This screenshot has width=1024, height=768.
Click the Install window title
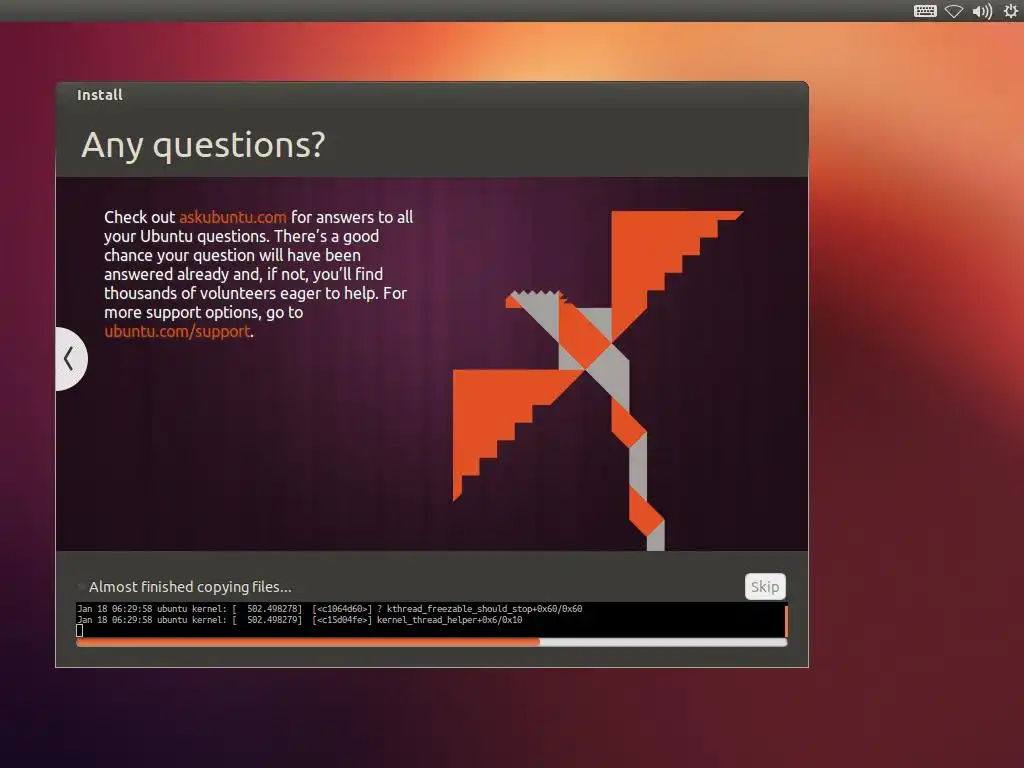coord(100,95)
